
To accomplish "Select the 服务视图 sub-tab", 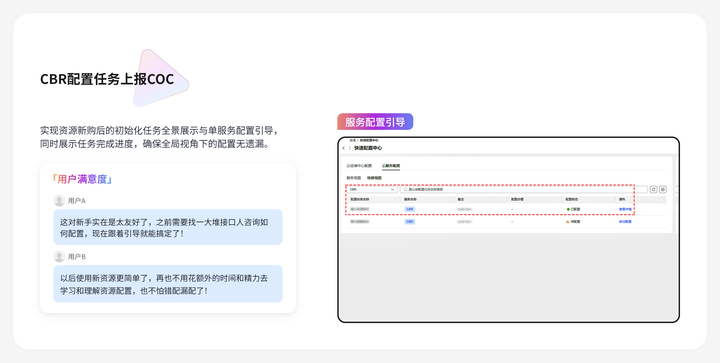I will click(x=354, y=178).
